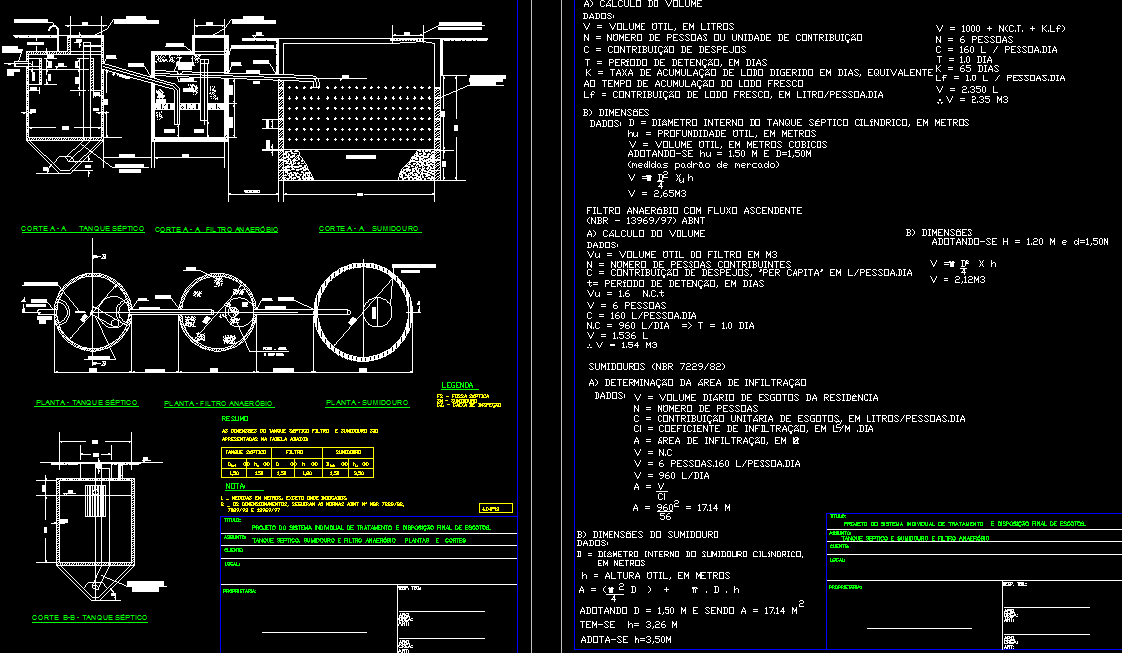The height and width of the screenshot is (653, 1122).
Task: Select the 'CORTE B-B - TANQUE SÉPTICO' caption
Action: click(89, 618)
